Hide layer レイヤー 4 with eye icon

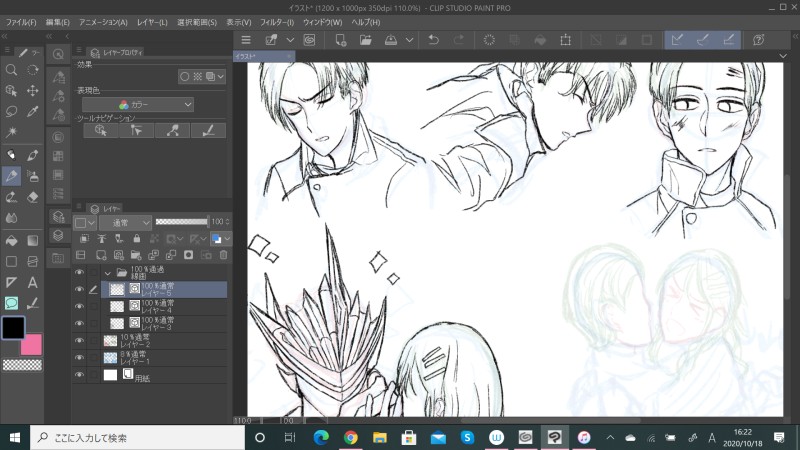pos(79,306)
